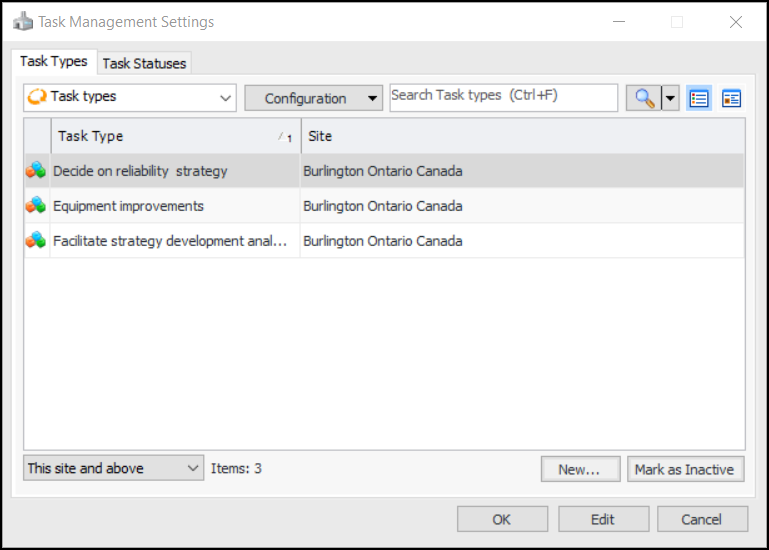Switch to card/details view icon

point(731,98)
